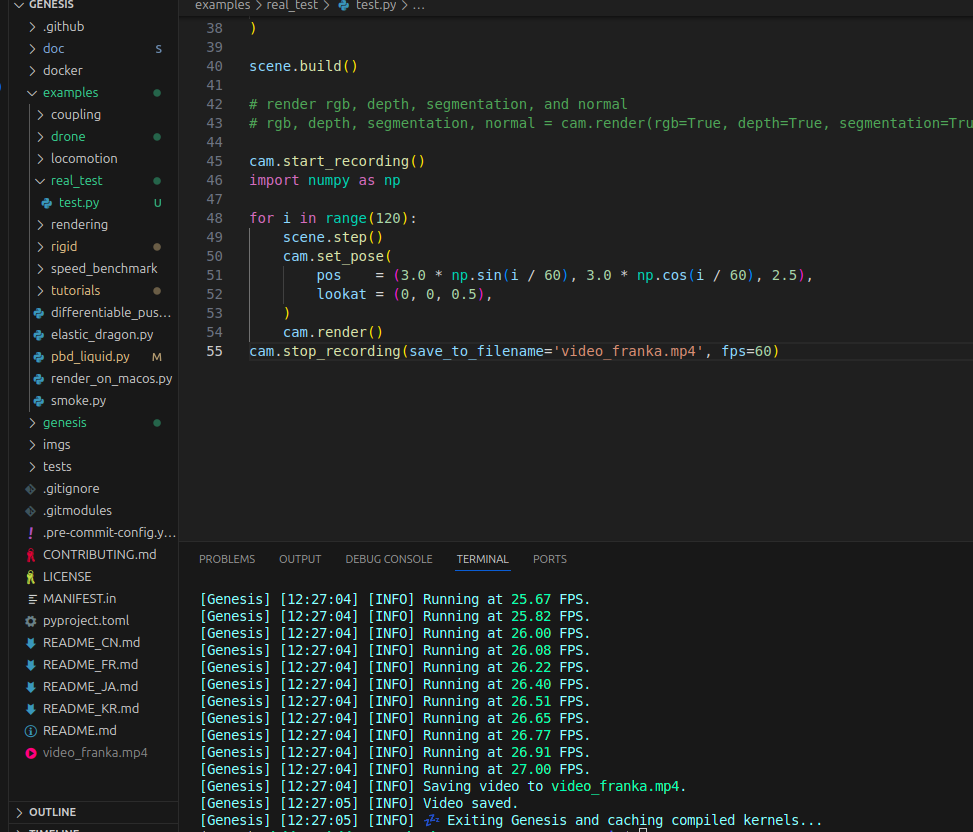
Task: Switch to the DEBUG CONSOLE tab
Action: click(x=388, y=559)
